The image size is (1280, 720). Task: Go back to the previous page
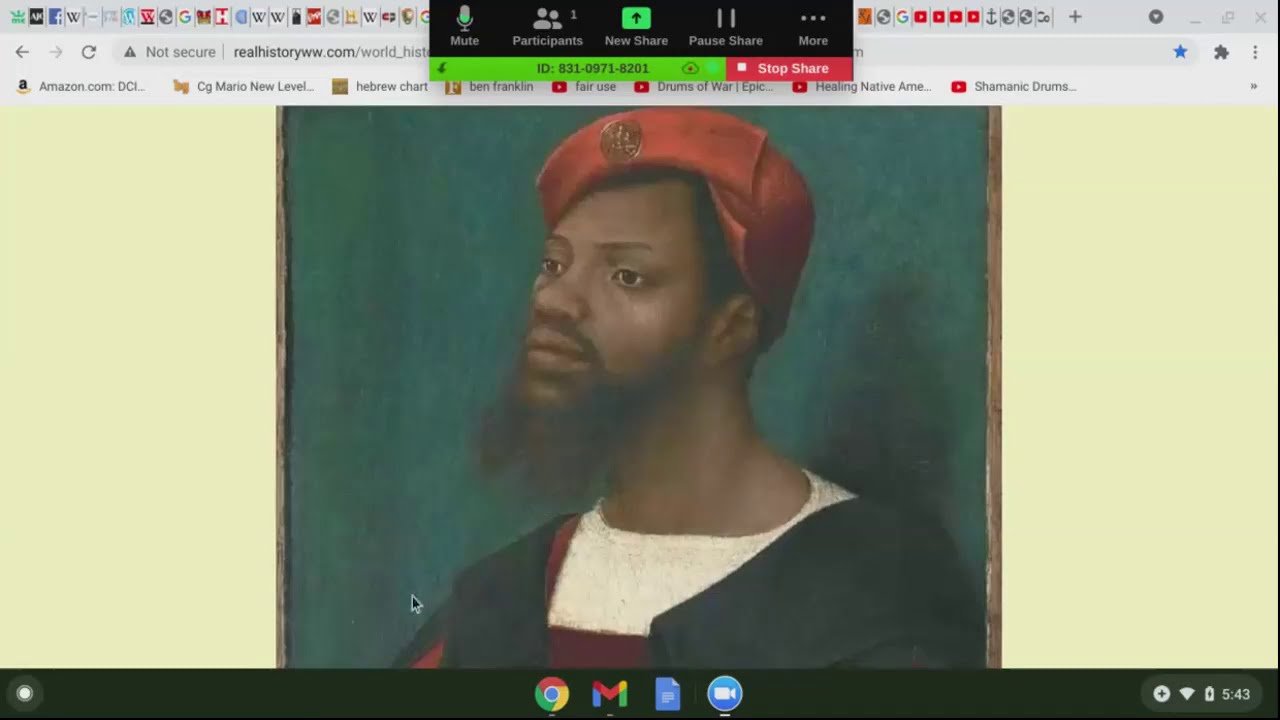22,52
